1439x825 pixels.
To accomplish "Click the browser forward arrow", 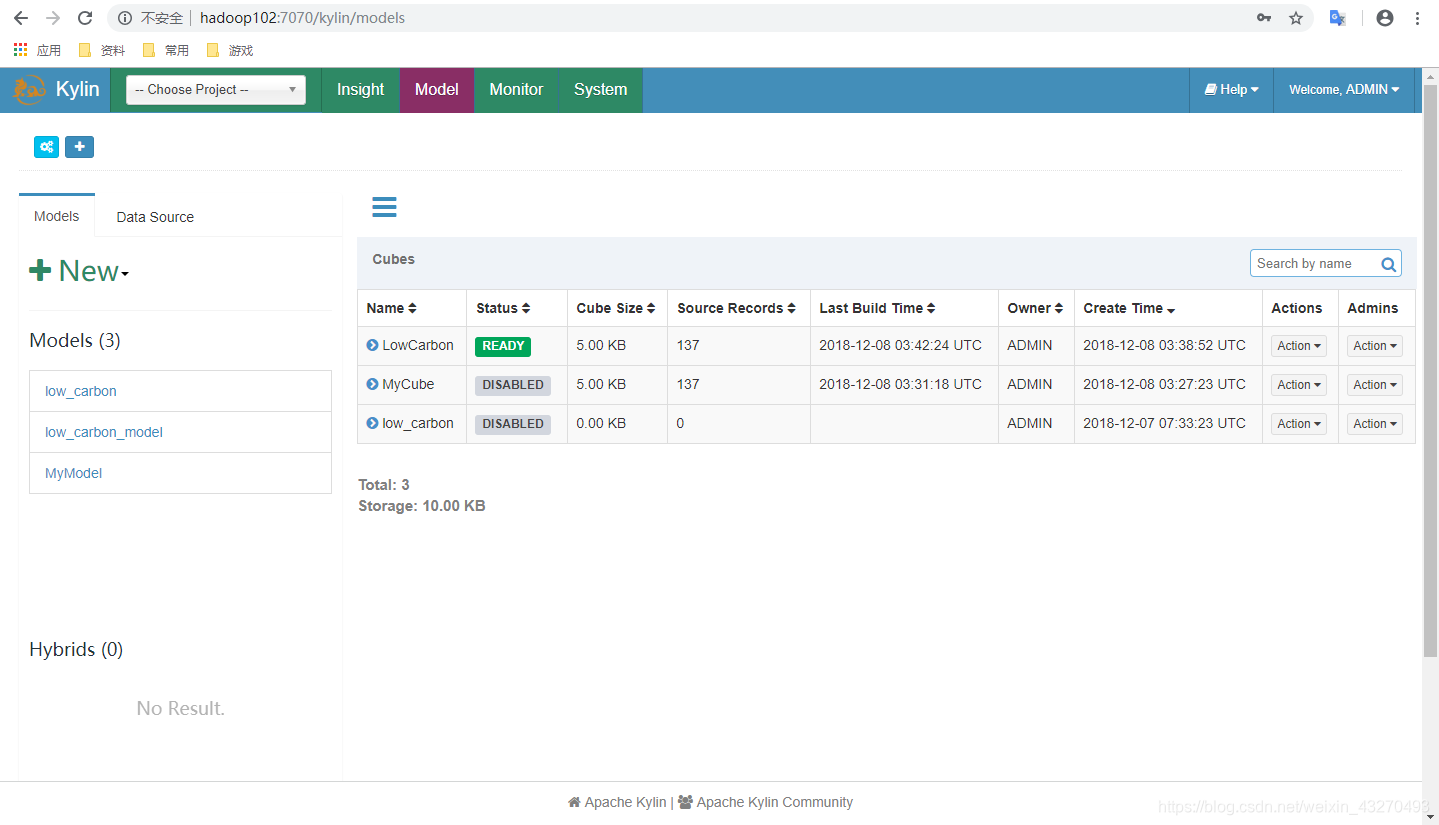I will [53, 18].
